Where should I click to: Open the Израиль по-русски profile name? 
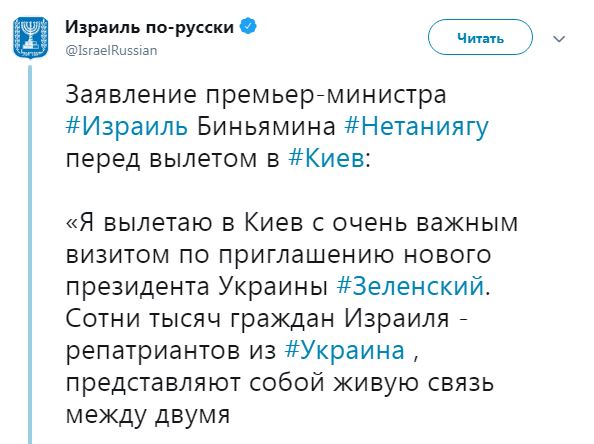pyautogui.click(x=150, y=27)
